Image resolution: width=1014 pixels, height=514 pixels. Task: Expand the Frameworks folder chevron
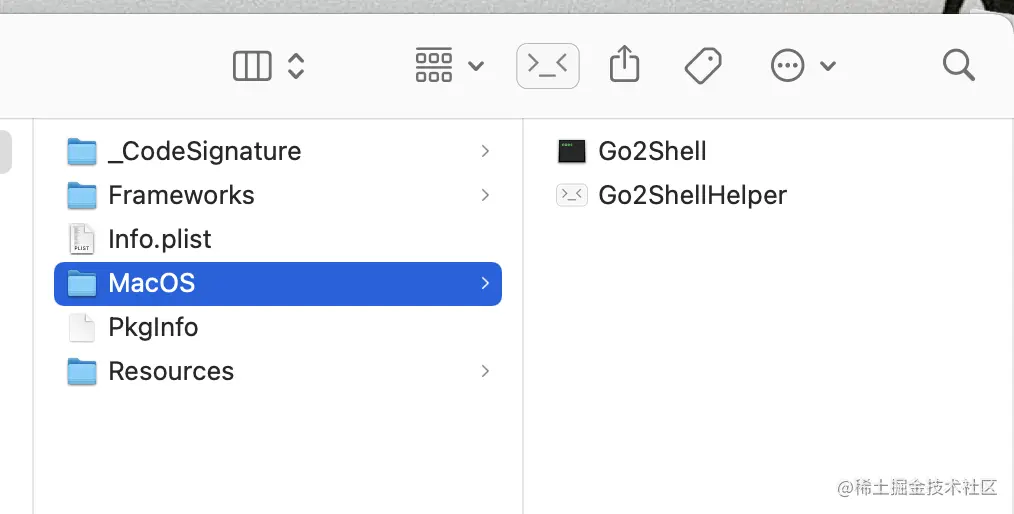(485, 195)
